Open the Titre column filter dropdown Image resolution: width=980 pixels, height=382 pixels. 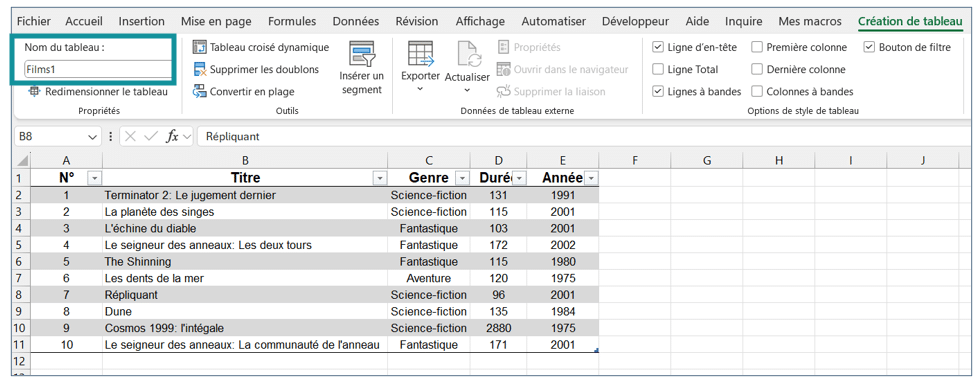pos(379,179)
